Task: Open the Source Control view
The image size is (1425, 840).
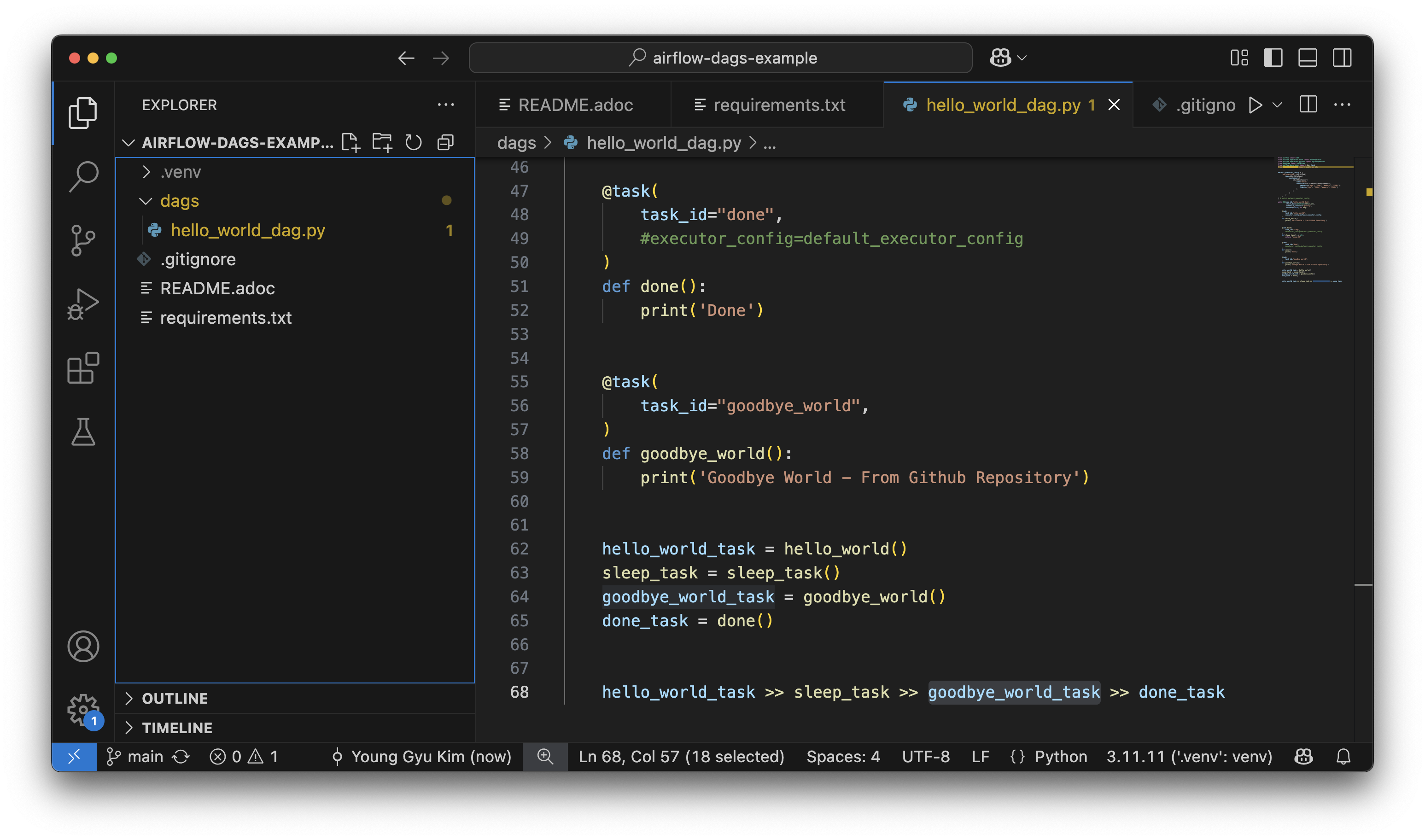Action: coord(83,240)
